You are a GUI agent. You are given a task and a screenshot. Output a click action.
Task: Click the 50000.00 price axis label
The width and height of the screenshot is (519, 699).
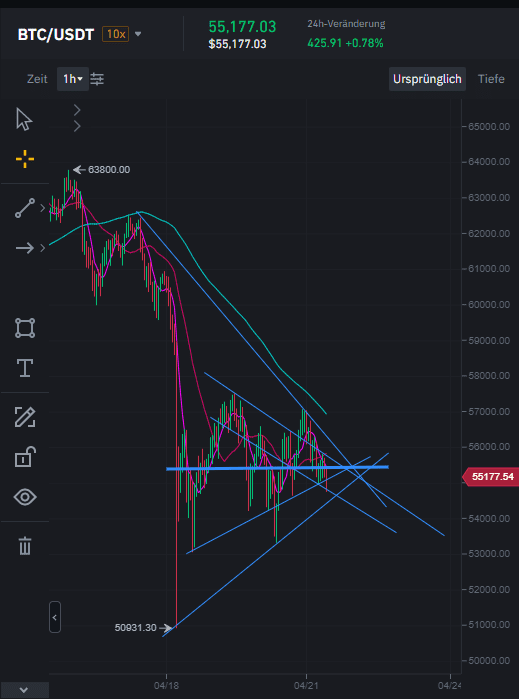[489, 660]
